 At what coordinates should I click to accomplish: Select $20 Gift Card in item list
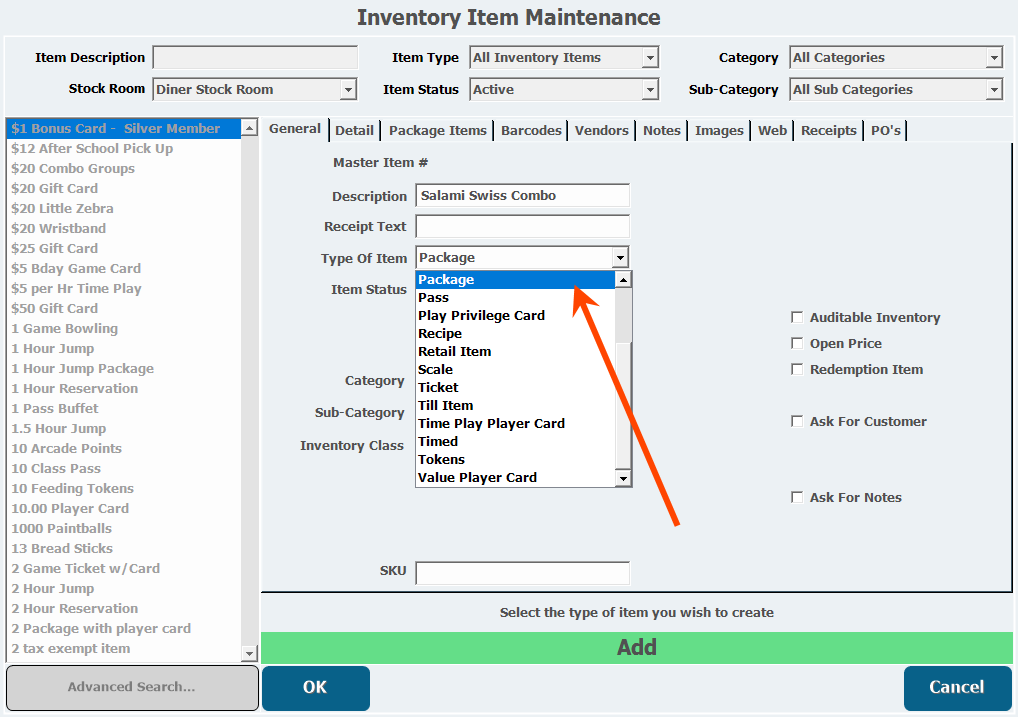point(55,189)
